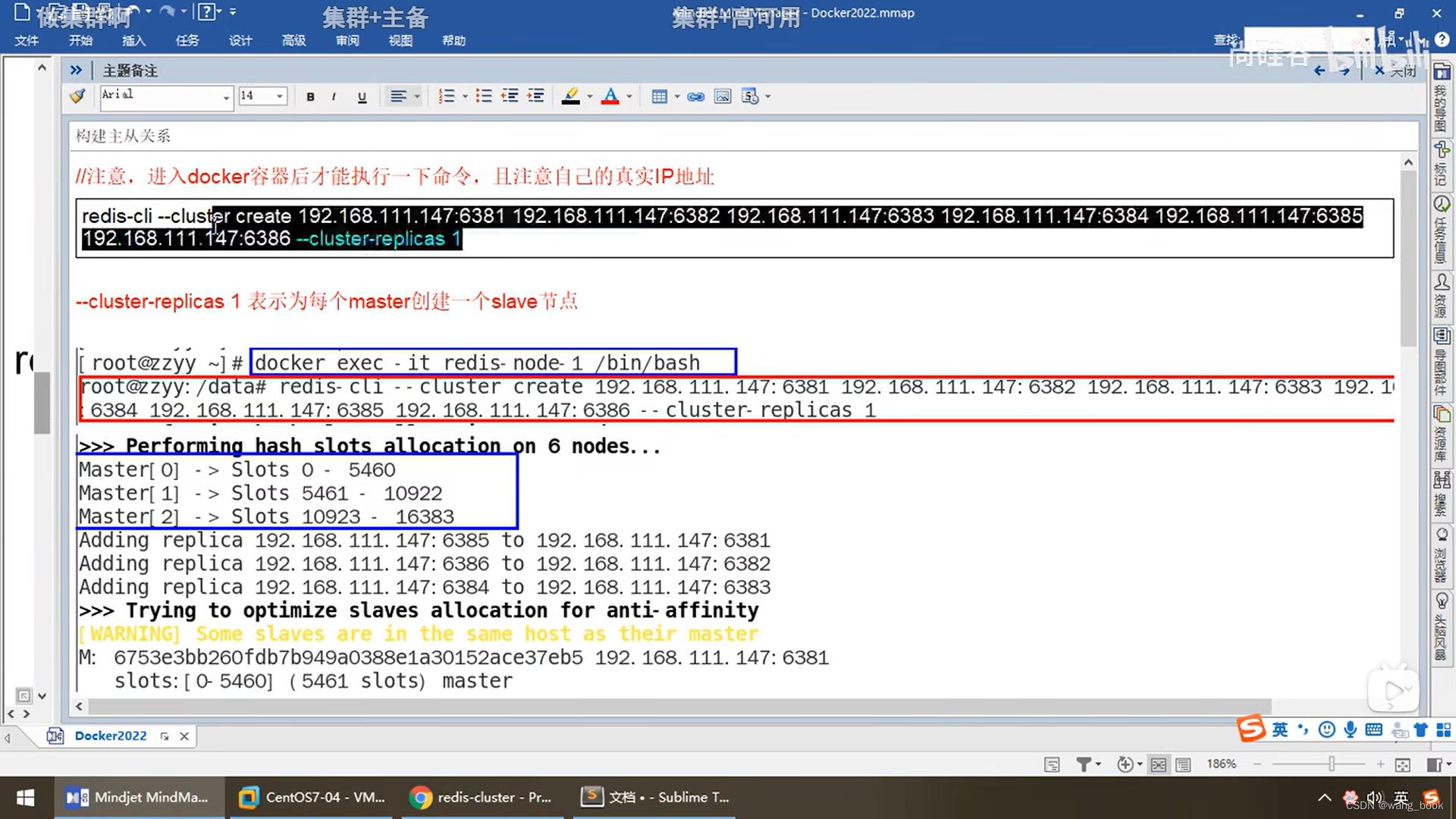
Task: Click the filter funnel icon in status bar
Action: click(1084, 764)
